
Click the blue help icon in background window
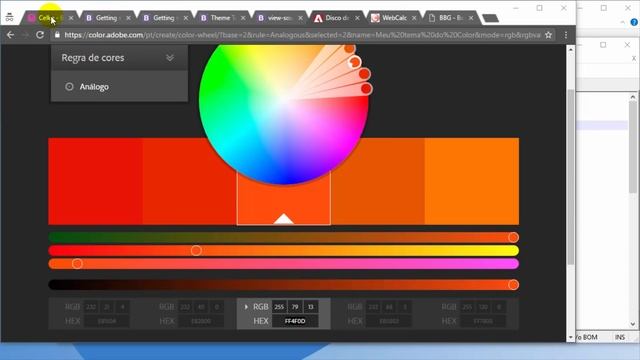click(x=634, y=22)
